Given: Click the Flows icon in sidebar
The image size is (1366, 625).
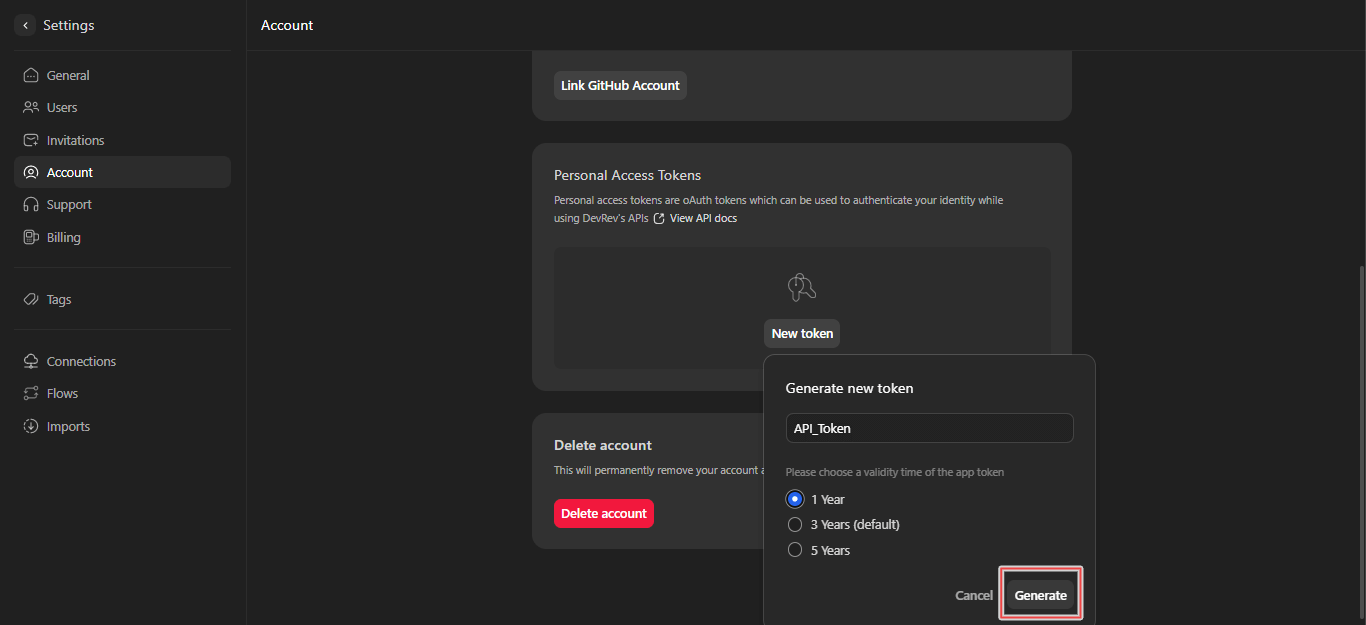Looking at the screenshot, I should [31, 393].
